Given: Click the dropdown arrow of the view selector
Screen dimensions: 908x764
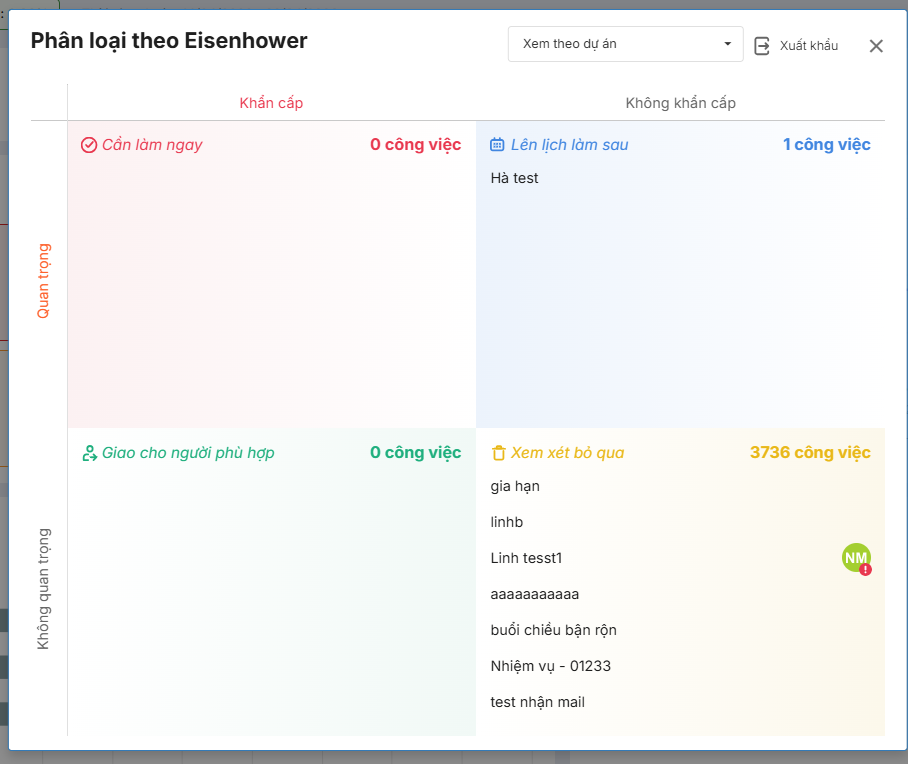Looking at the screenshot, I should click(727, 45).
